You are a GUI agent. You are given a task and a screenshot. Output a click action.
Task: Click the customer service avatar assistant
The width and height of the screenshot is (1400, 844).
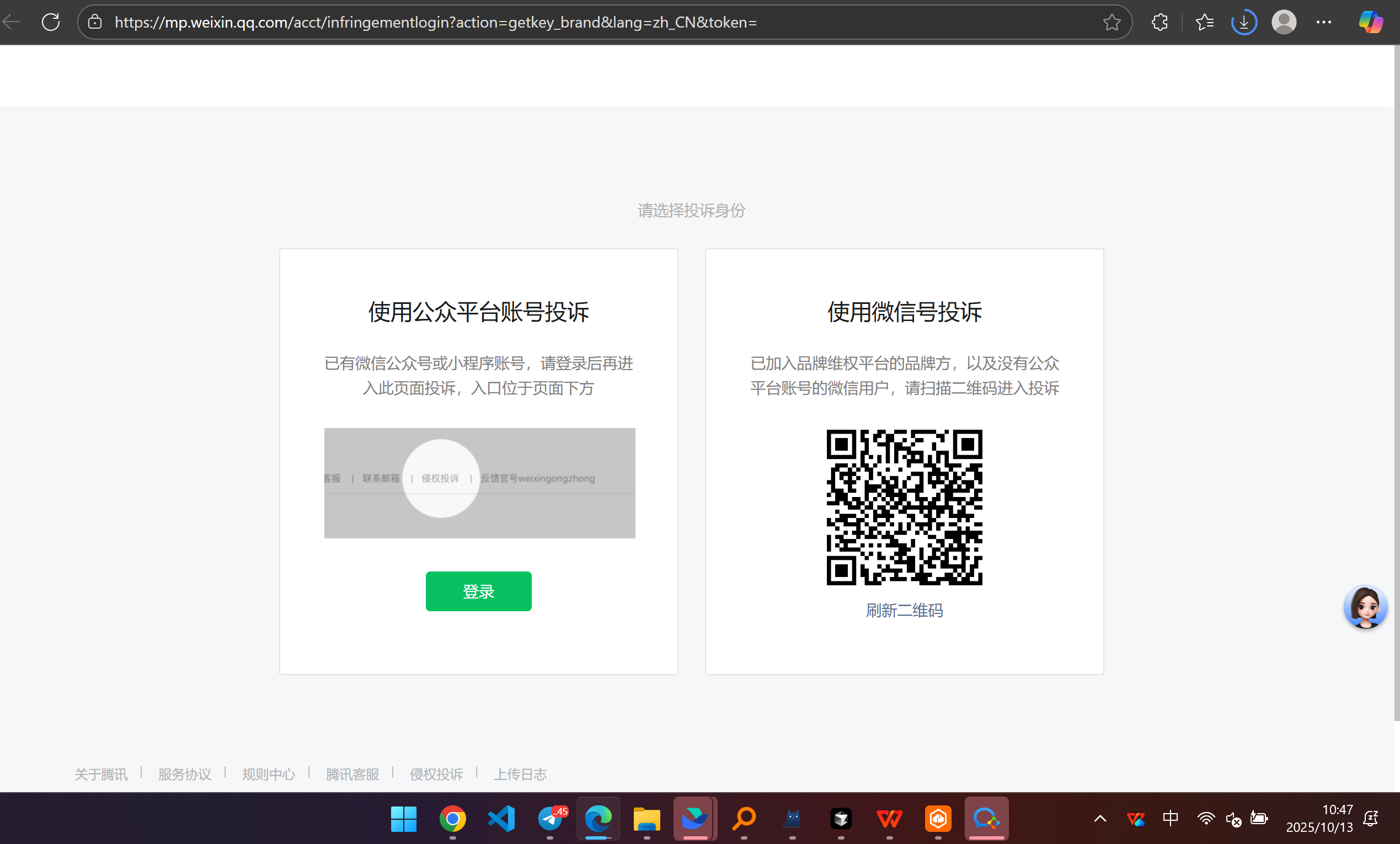tap(1365, 607)
